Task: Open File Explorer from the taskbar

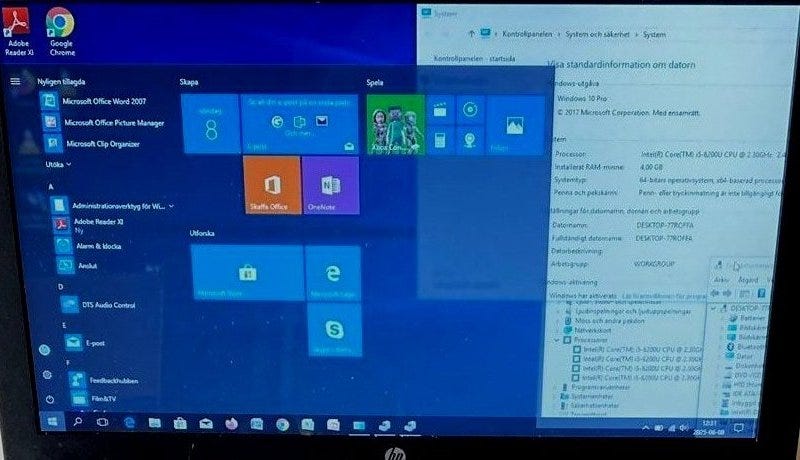Action: 155,423
